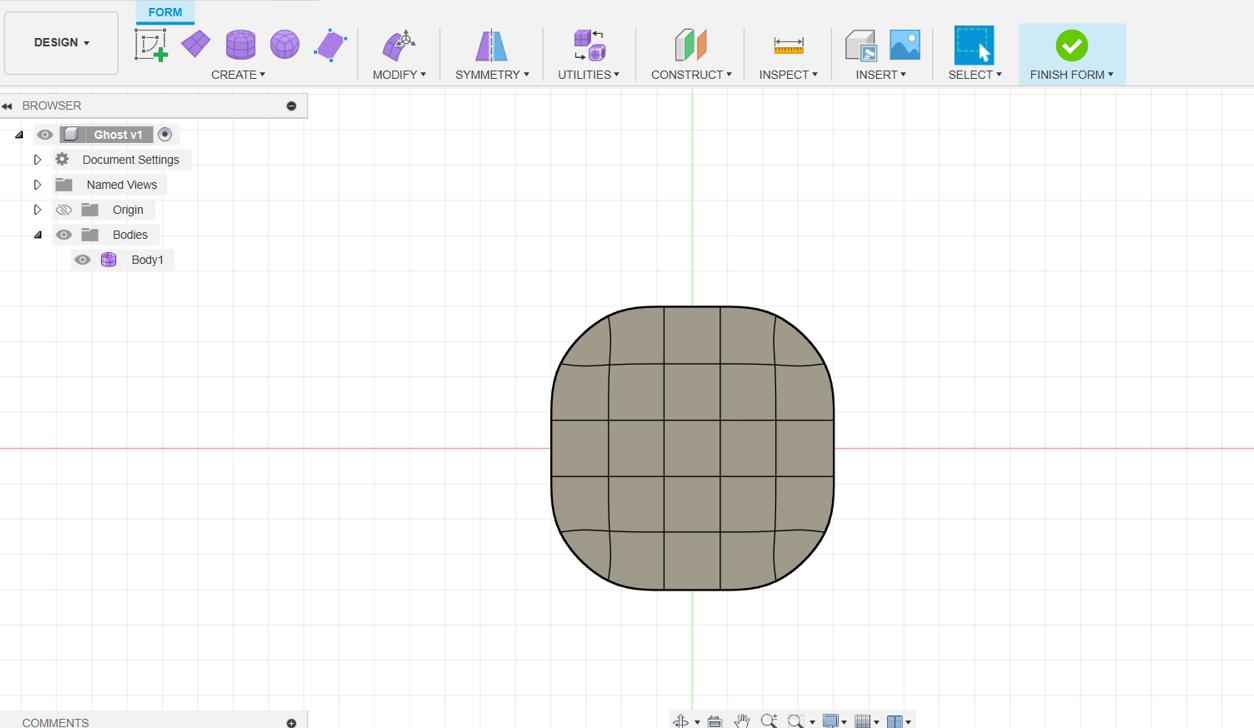Screen dimensions: 1254x728
Task: Select the Document Settings row text
Action: [131, 160]
